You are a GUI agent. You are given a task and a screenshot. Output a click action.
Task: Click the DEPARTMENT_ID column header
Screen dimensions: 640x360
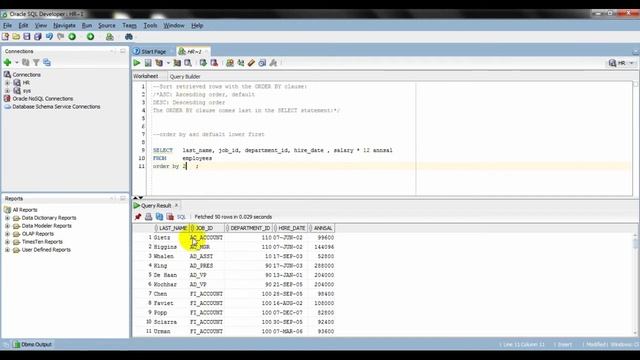(250, 228)
